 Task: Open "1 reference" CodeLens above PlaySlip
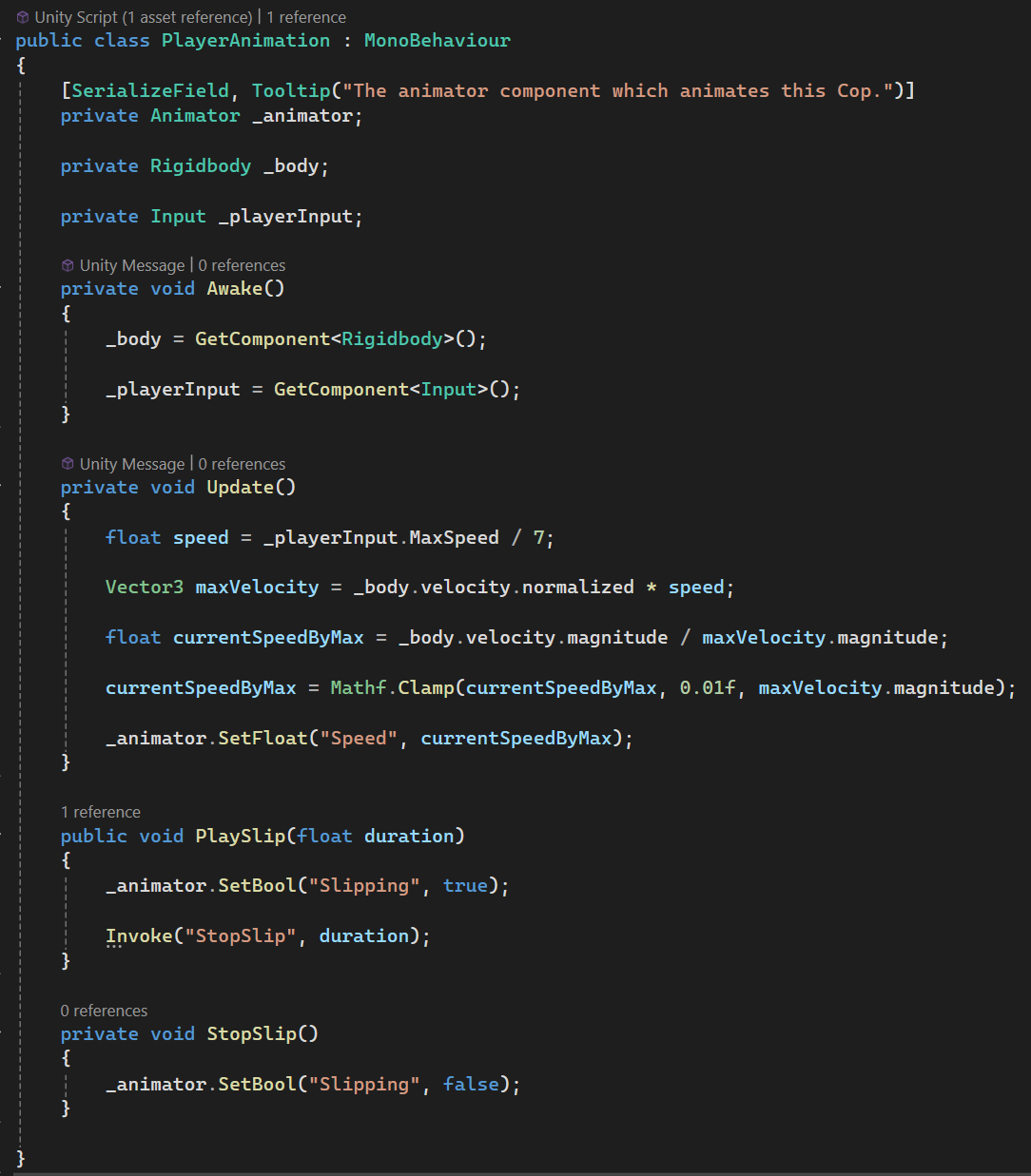pyautogui.click(x=100, y=812)
